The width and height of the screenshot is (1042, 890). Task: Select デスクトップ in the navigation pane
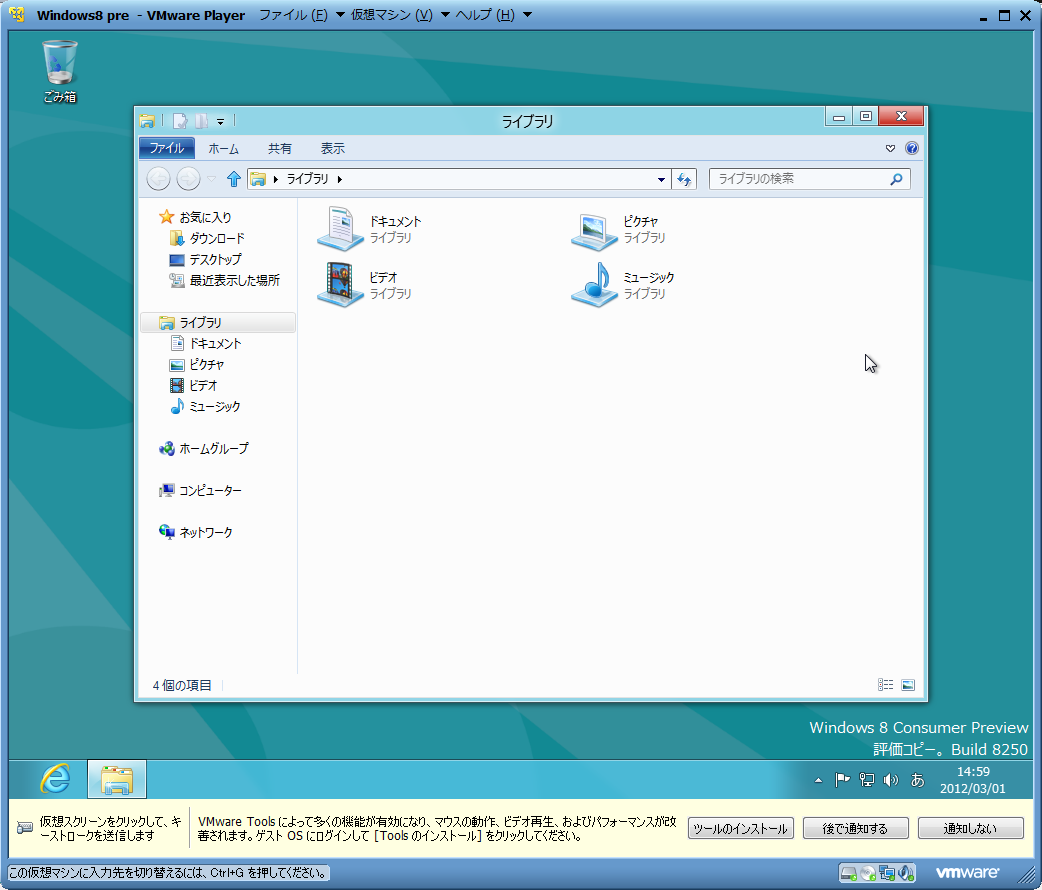tap(205, 259)
